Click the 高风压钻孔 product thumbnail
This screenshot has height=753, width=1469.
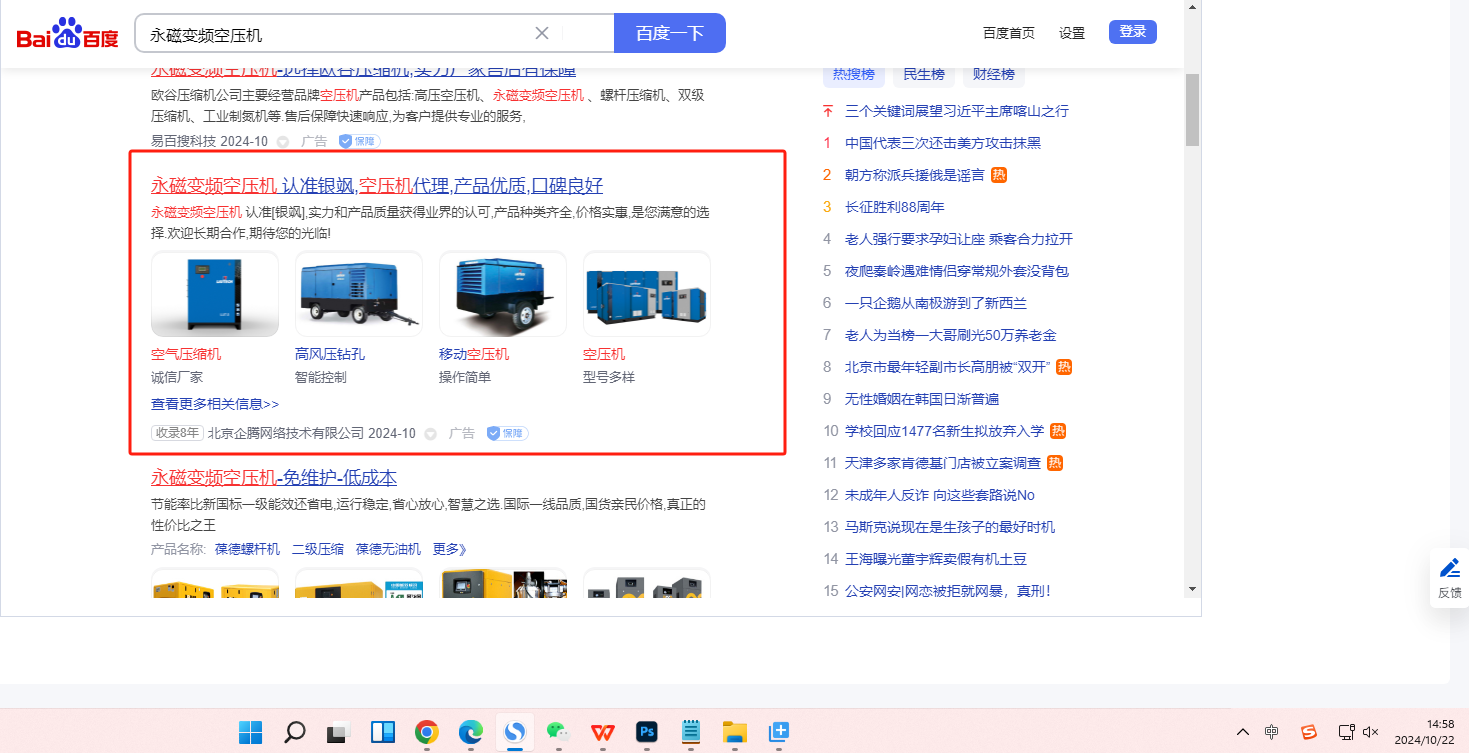coord(359,294)
